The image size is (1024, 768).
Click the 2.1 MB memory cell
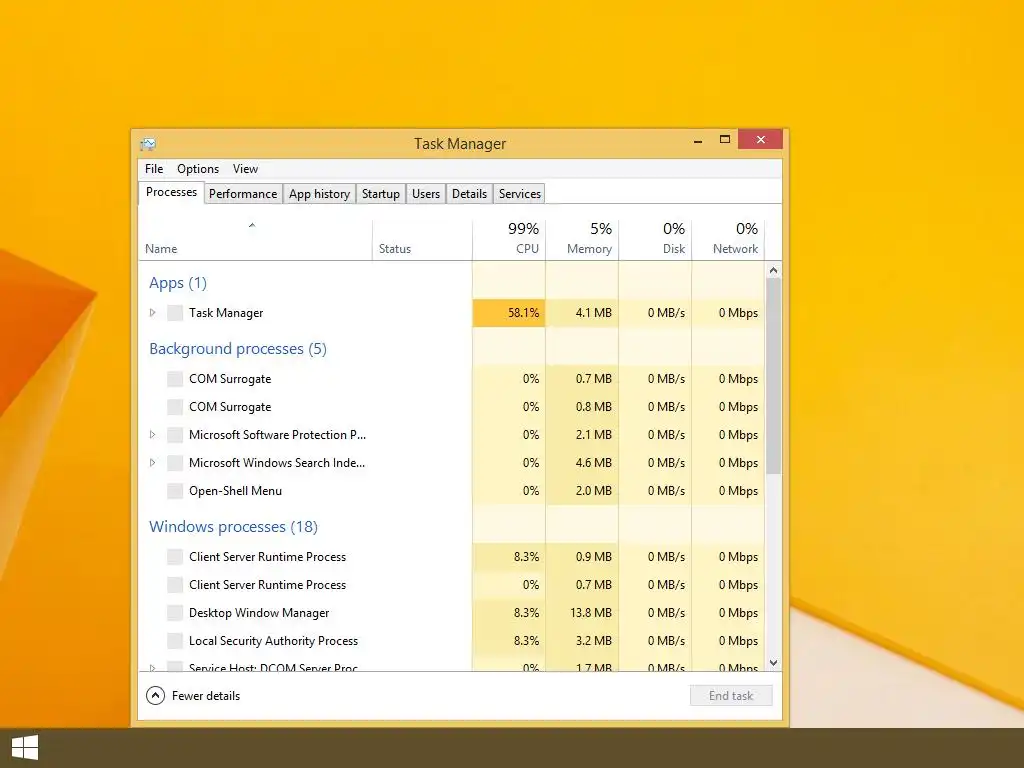582,435
